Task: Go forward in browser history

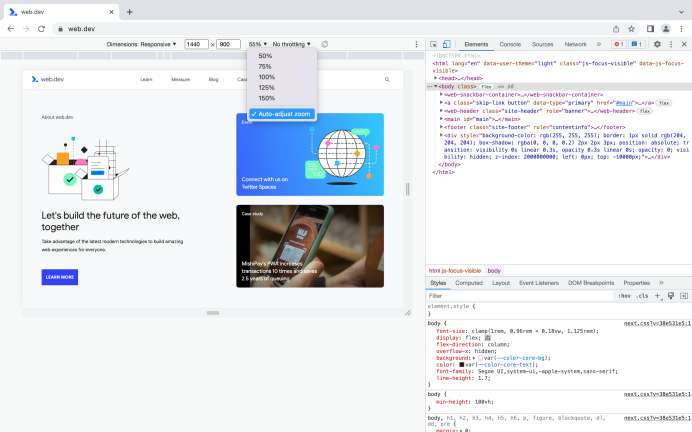Action: (26, 29)
